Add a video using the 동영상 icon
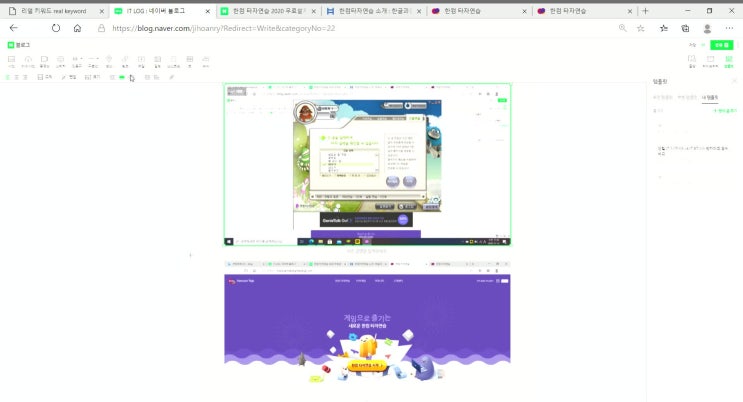This screenshot has width=743, height=402. 44,61
